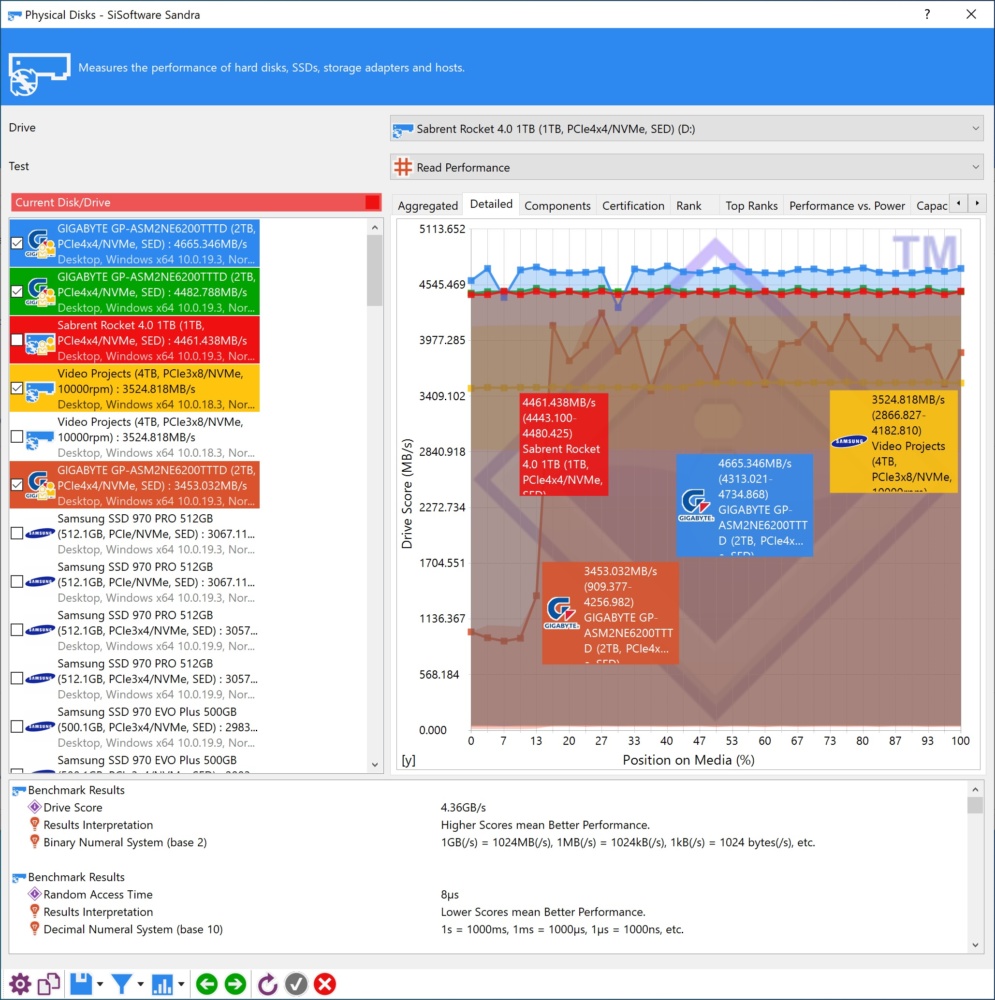The height and width of the screenshot is (1000, 995).
Task: Select the Drive Score result row
Action: click(491, 807)
